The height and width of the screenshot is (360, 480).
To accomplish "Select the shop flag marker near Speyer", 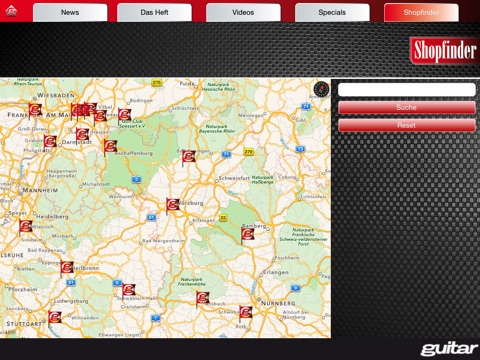I will point(25,227).
